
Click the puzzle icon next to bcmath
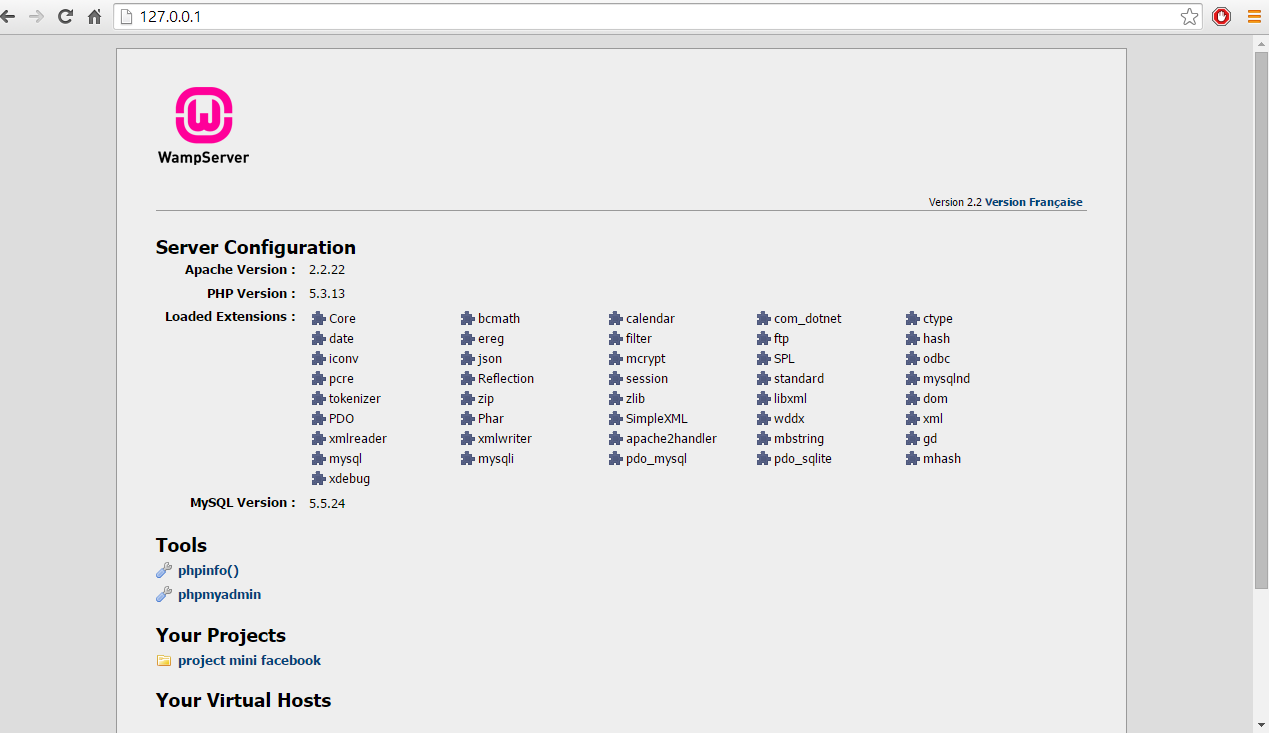(468, 318)
